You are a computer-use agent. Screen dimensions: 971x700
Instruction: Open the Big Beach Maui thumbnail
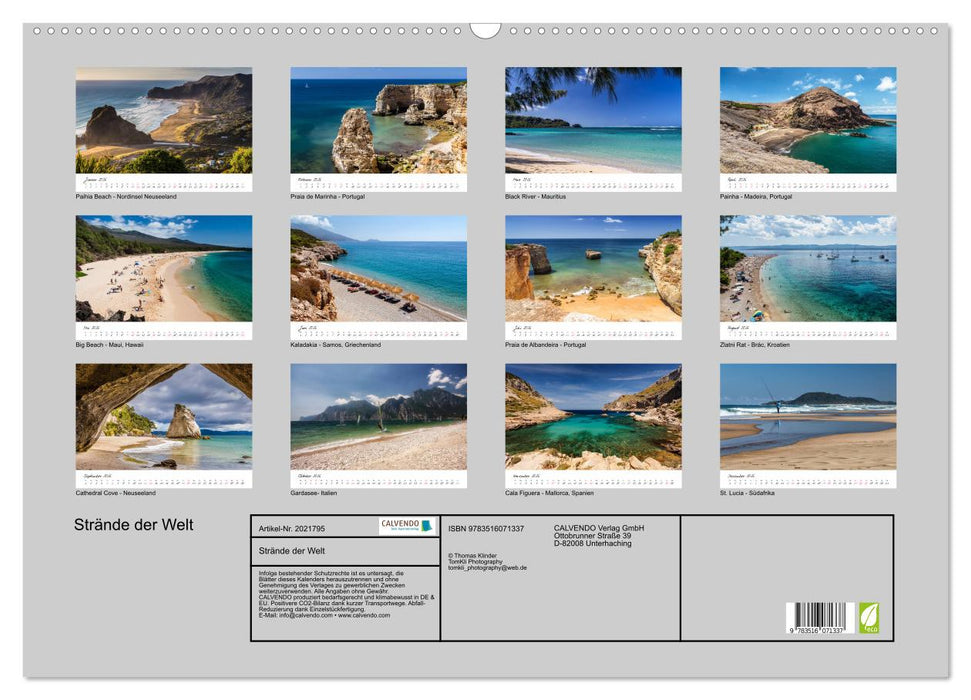164,269
